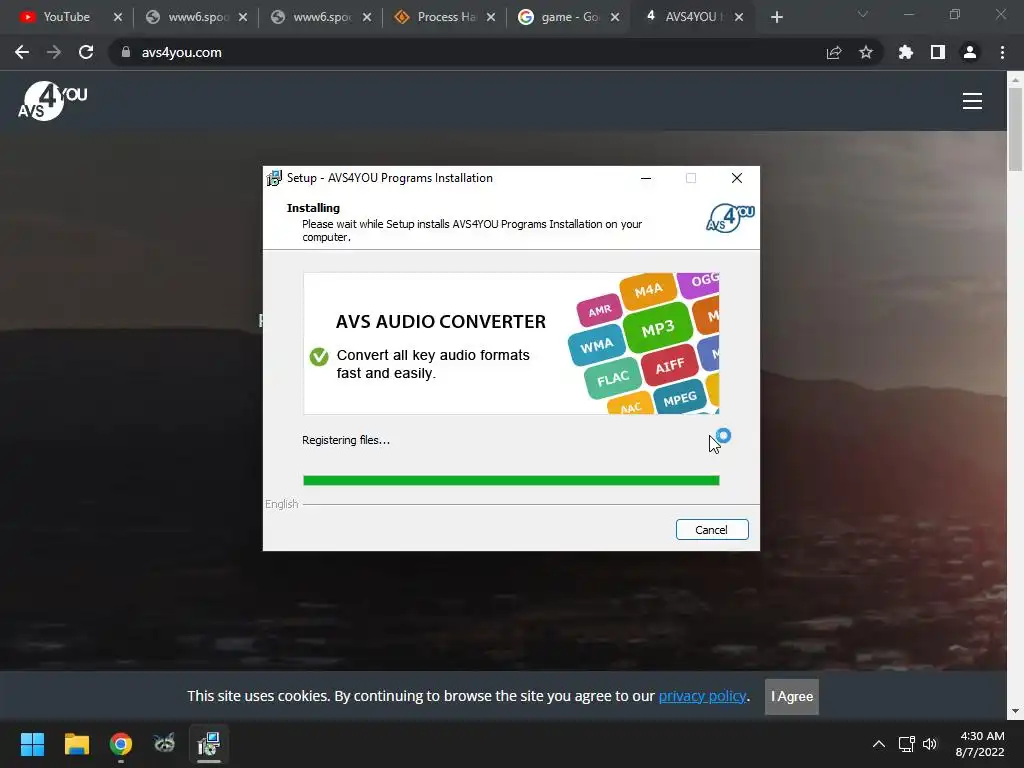Share this page from the address bar
This screenshot has width=1024, height=768.
tap(834, 53)
